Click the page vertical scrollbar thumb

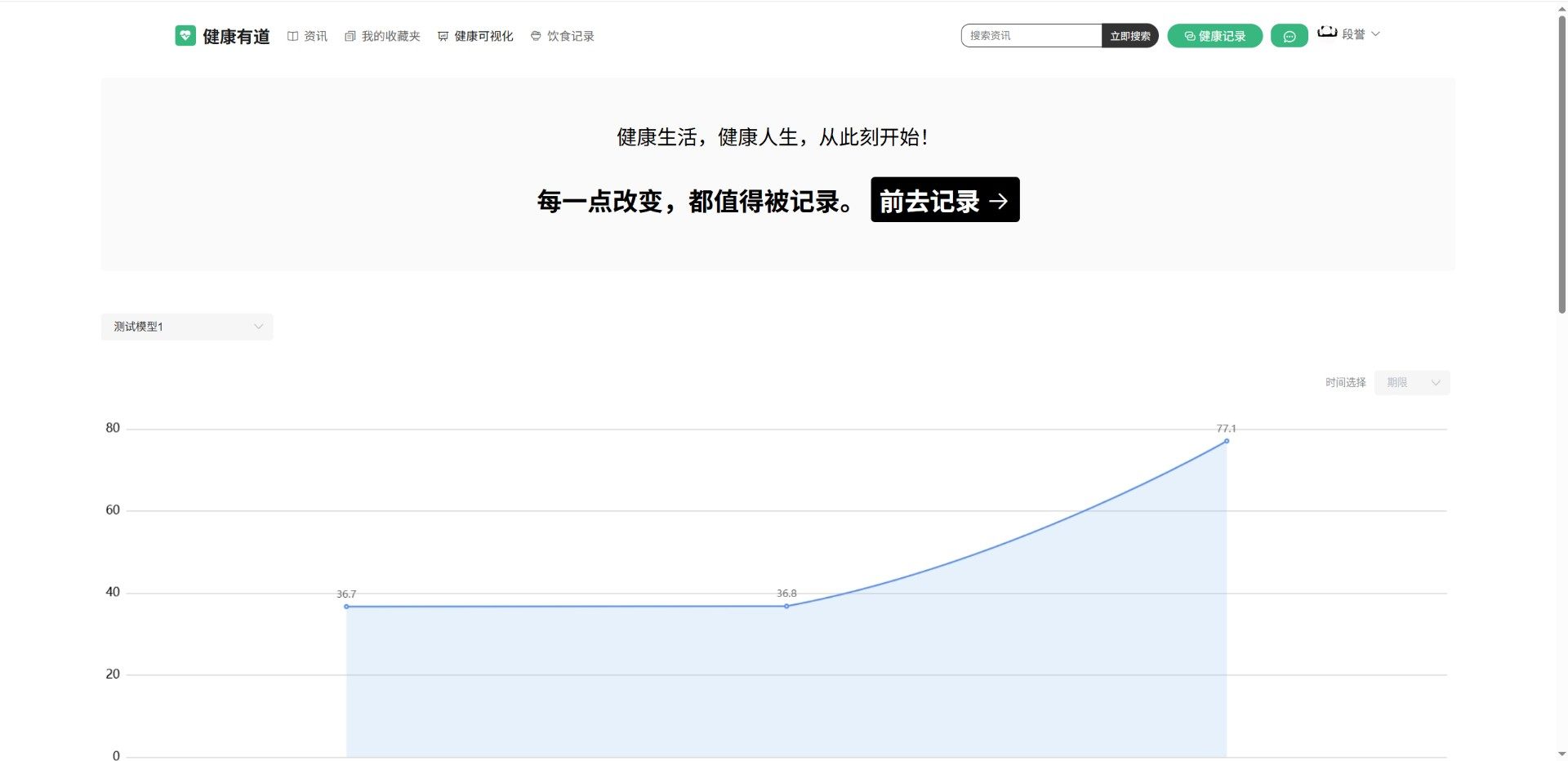point(1561,163)
